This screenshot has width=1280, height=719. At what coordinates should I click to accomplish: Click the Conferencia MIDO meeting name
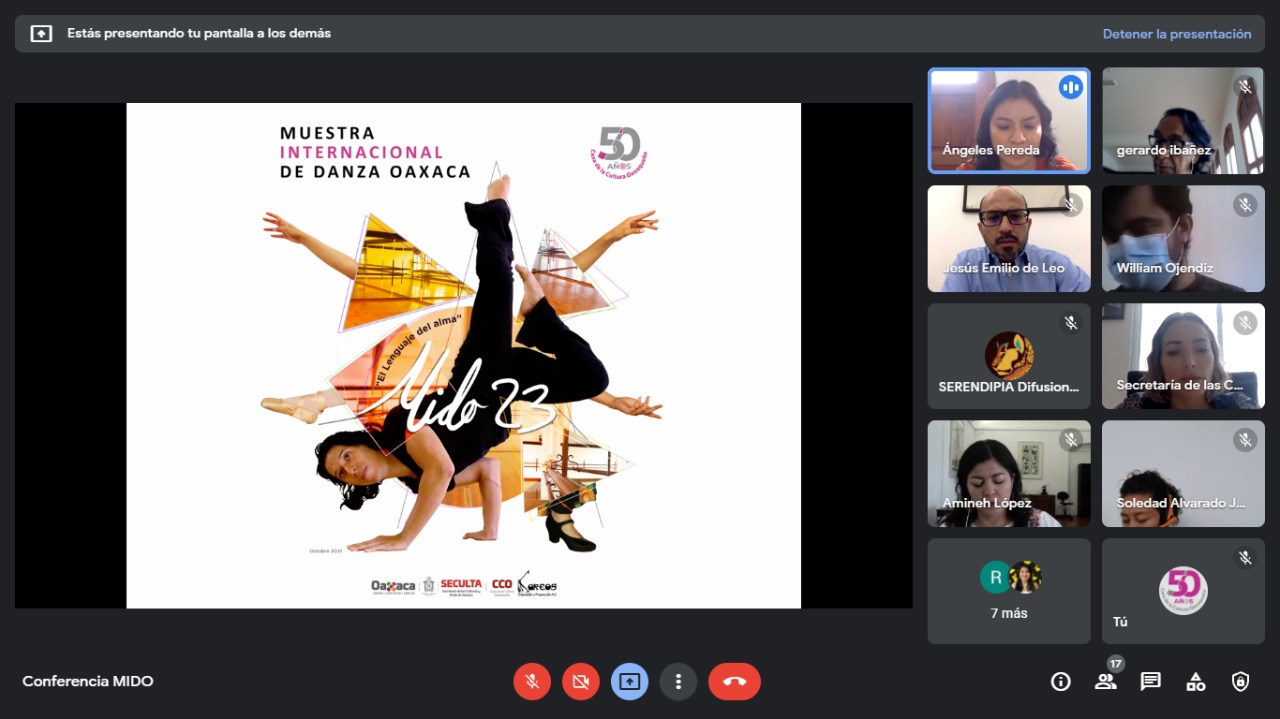pos(88,682)
